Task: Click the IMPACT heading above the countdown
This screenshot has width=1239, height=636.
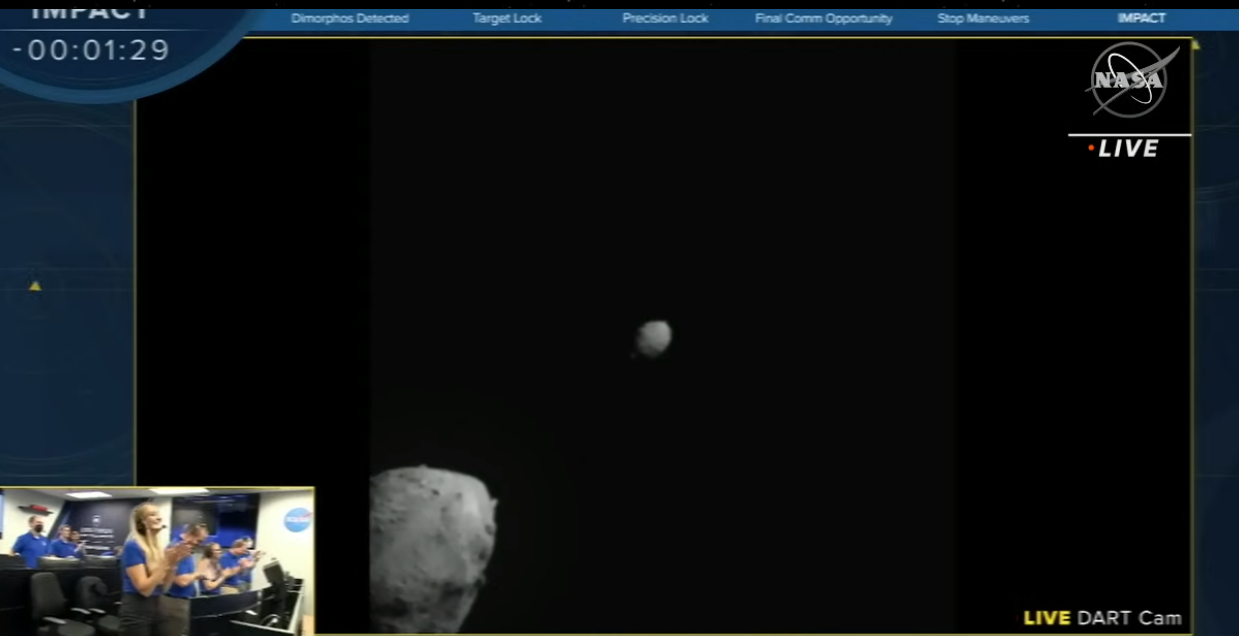Action: [90, 12]
